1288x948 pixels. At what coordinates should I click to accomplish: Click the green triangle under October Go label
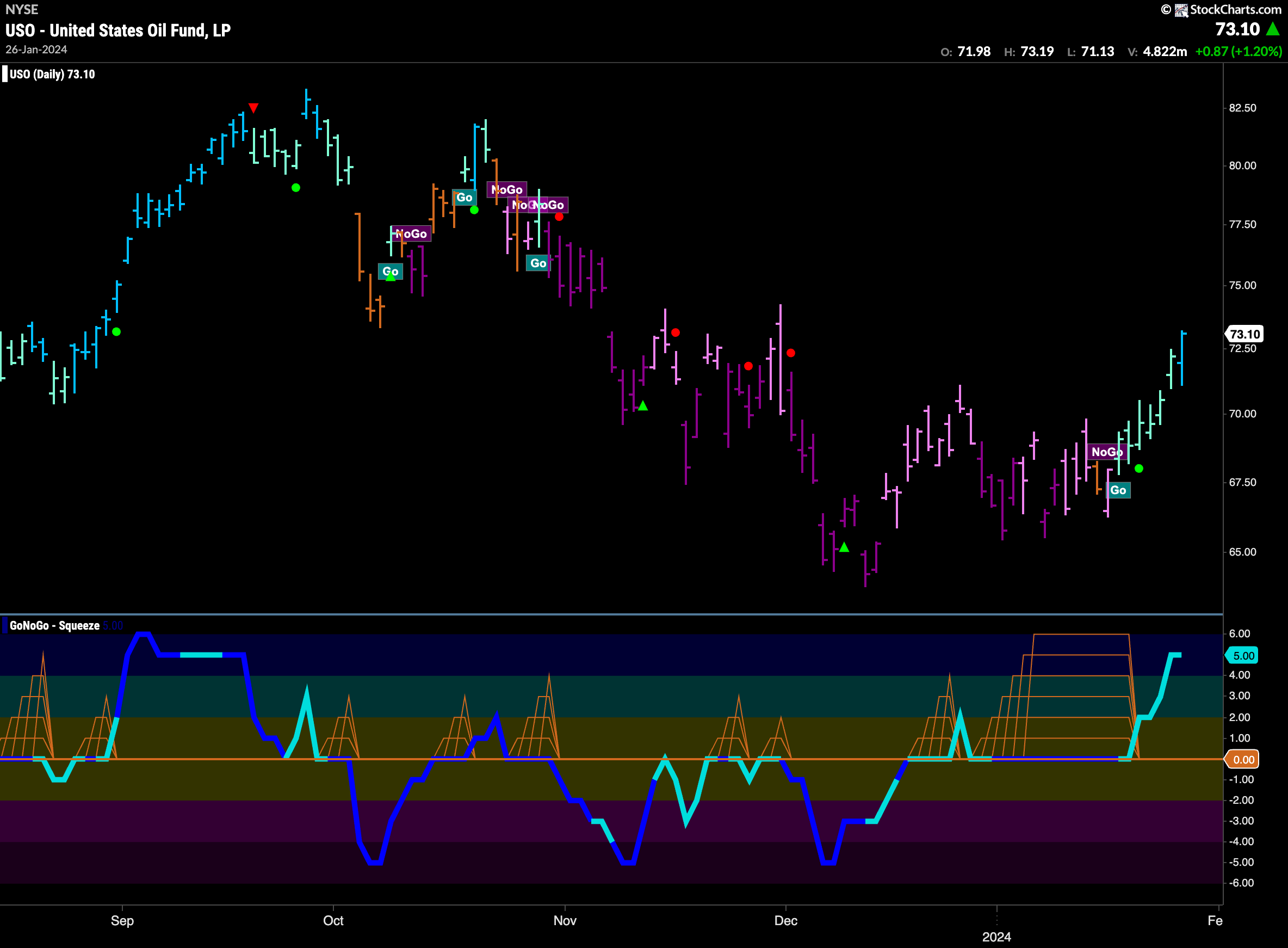(x=391, y=276)
